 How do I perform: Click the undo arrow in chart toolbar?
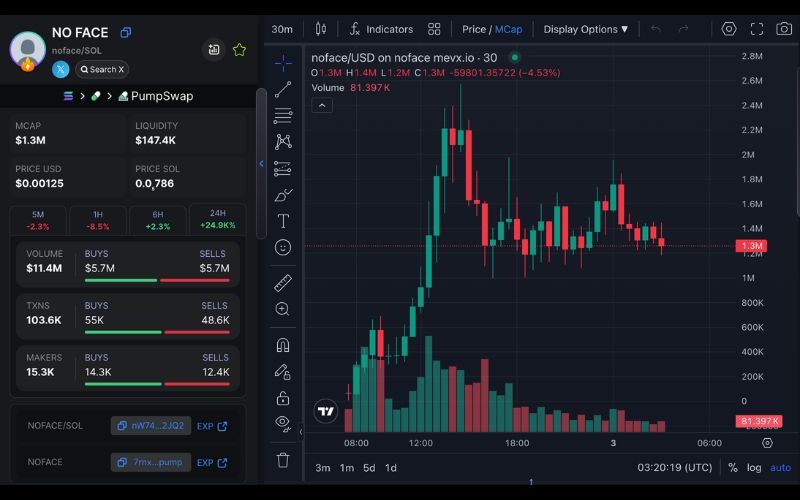pos(656,29)
